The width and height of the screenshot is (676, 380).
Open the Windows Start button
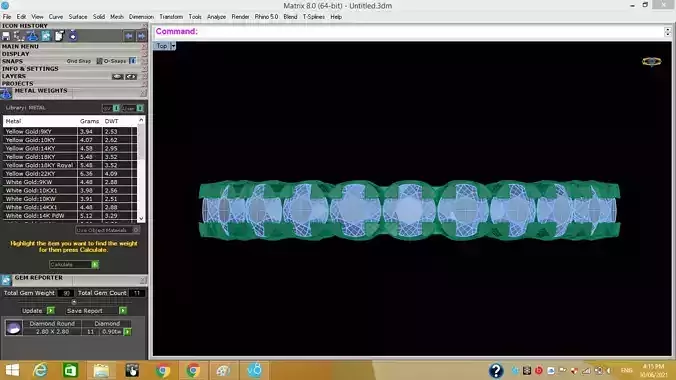12,371
